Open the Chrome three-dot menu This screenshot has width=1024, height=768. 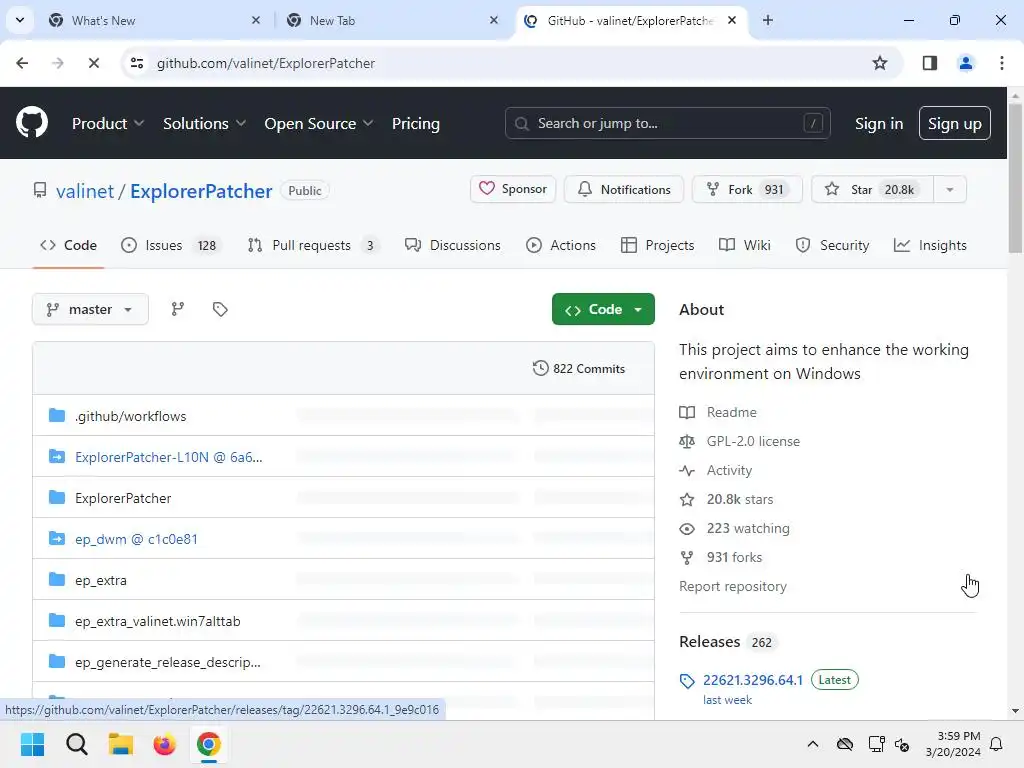click(x=1002, y=63)
